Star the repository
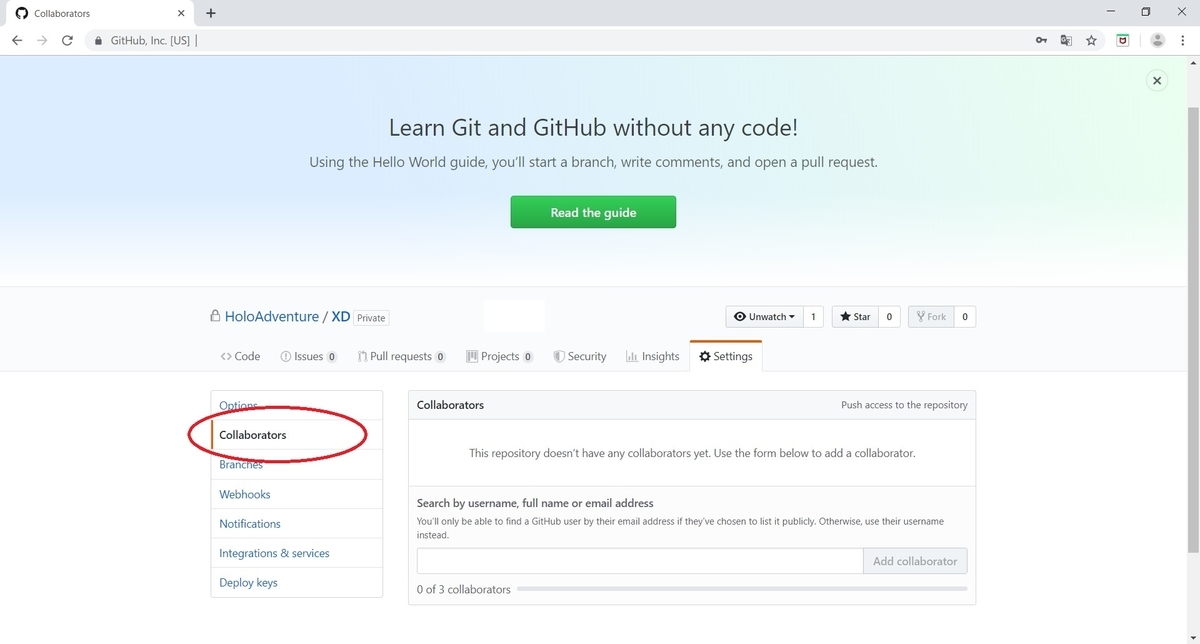This screenshot has height=644, width=1200. [855, 317]
